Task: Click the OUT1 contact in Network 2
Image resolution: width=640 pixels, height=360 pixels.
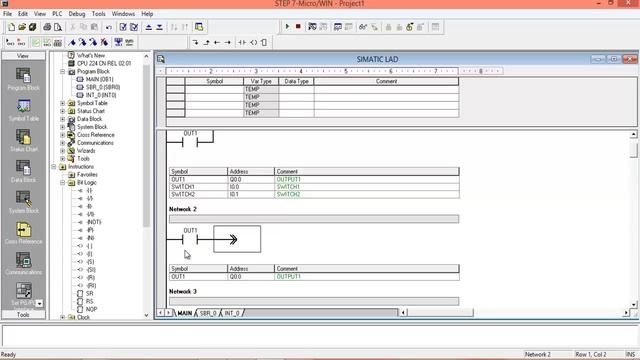Action: pos(190,239)
